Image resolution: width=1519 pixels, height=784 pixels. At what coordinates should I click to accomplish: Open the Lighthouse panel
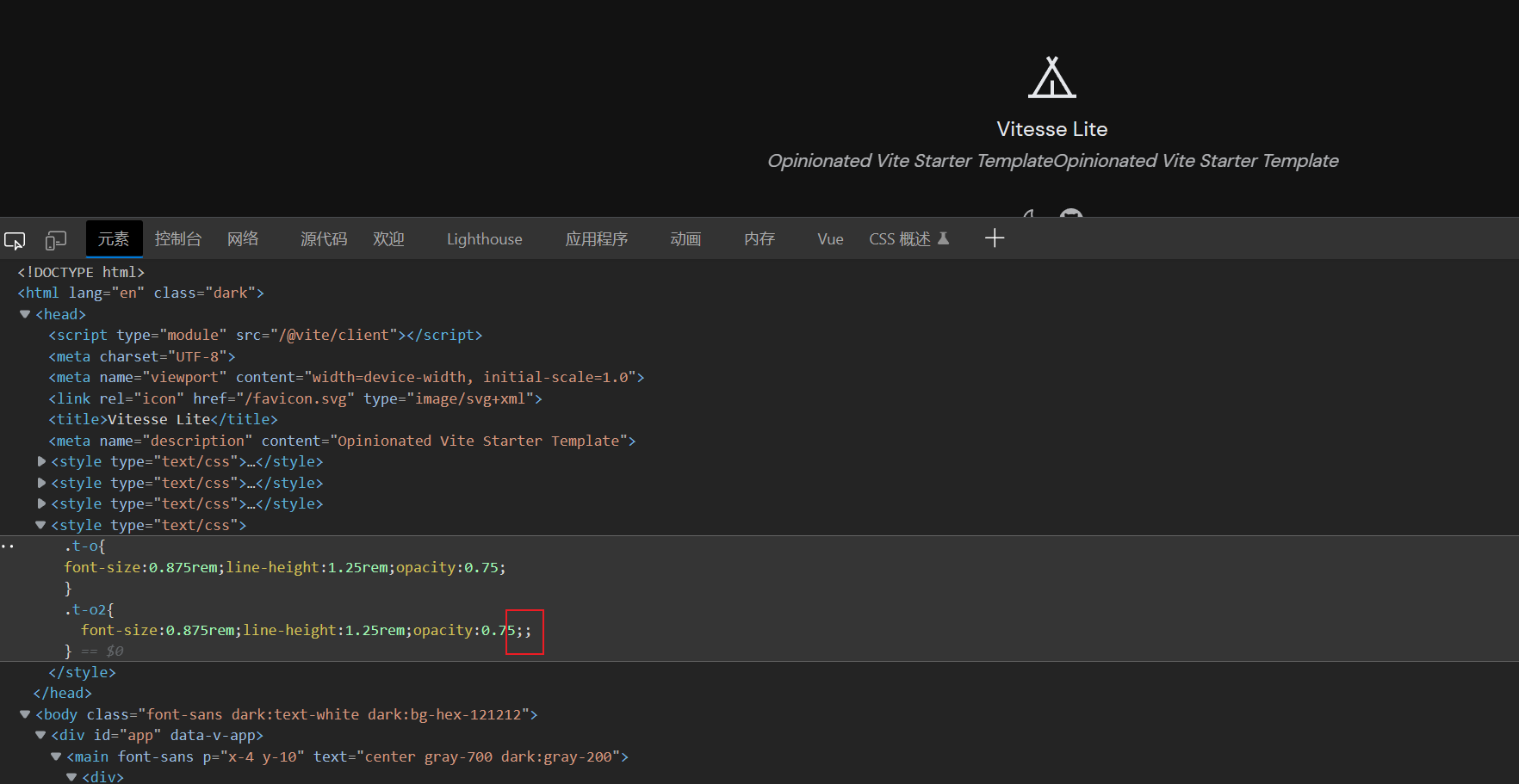(484, 238)
